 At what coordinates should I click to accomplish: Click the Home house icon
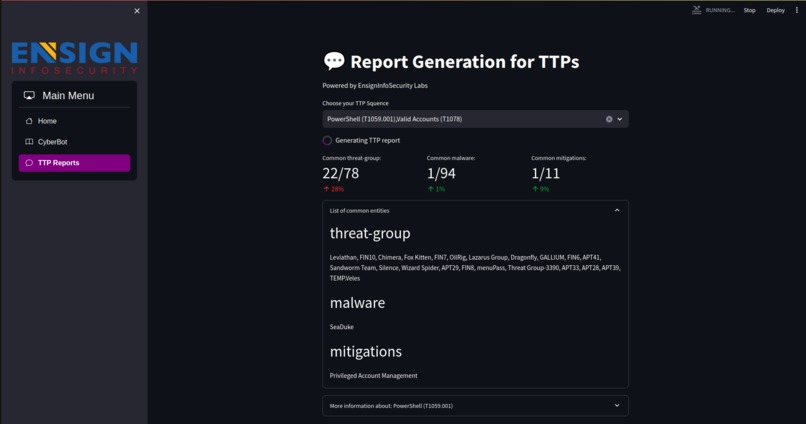[29, 121]
